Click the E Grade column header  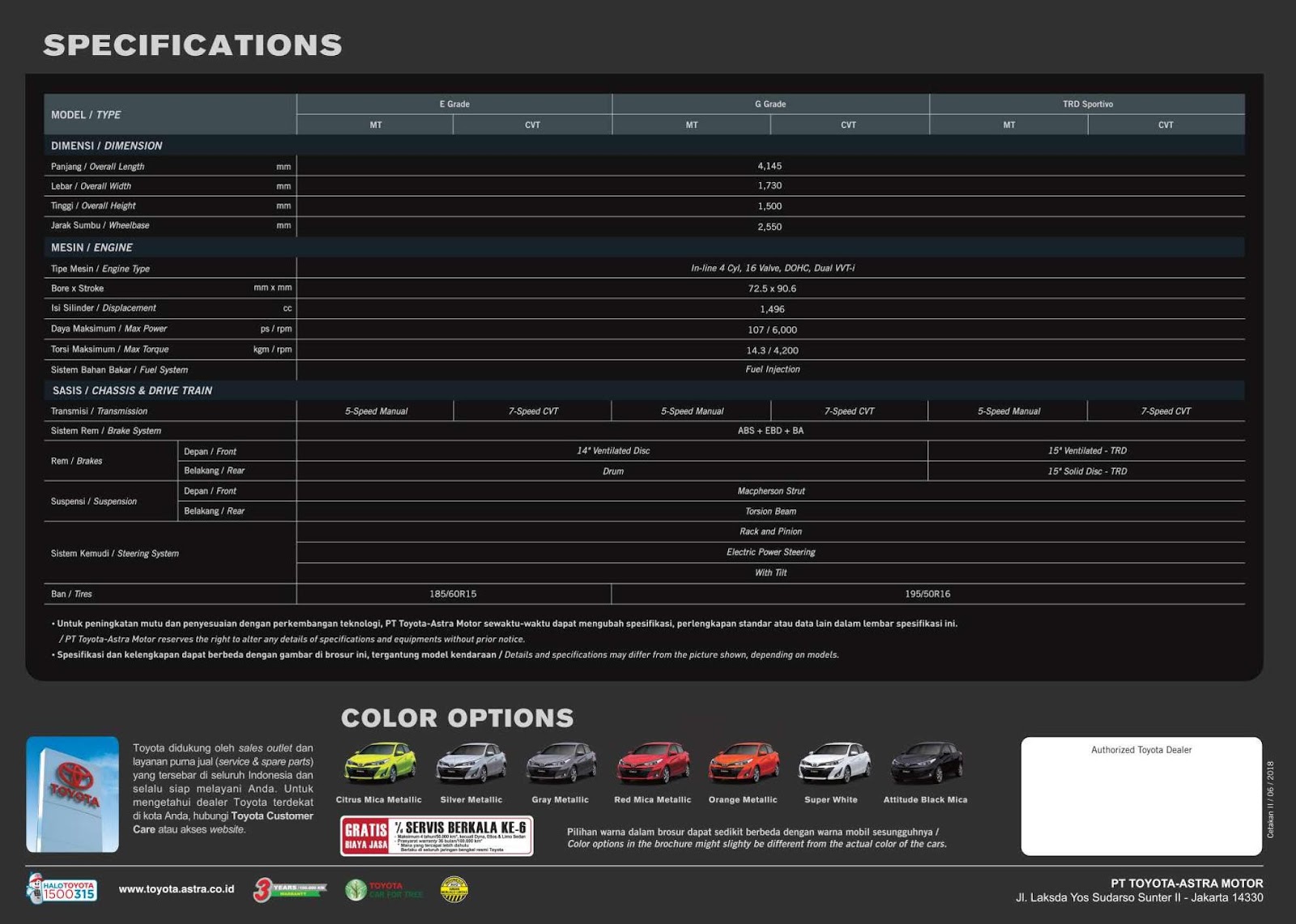[x=454, y=104]
